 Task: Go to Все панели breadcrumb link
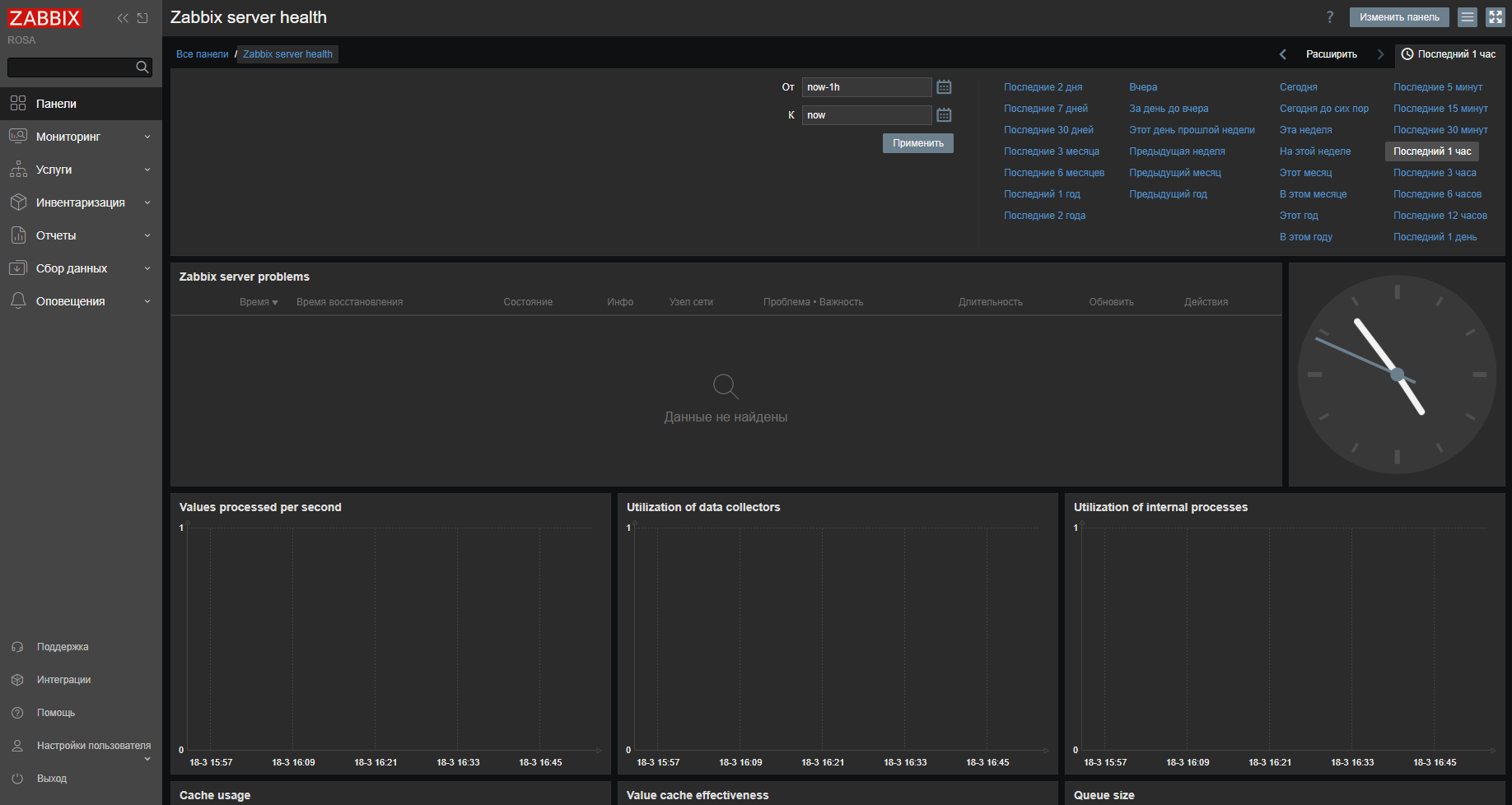pos(202,54)
